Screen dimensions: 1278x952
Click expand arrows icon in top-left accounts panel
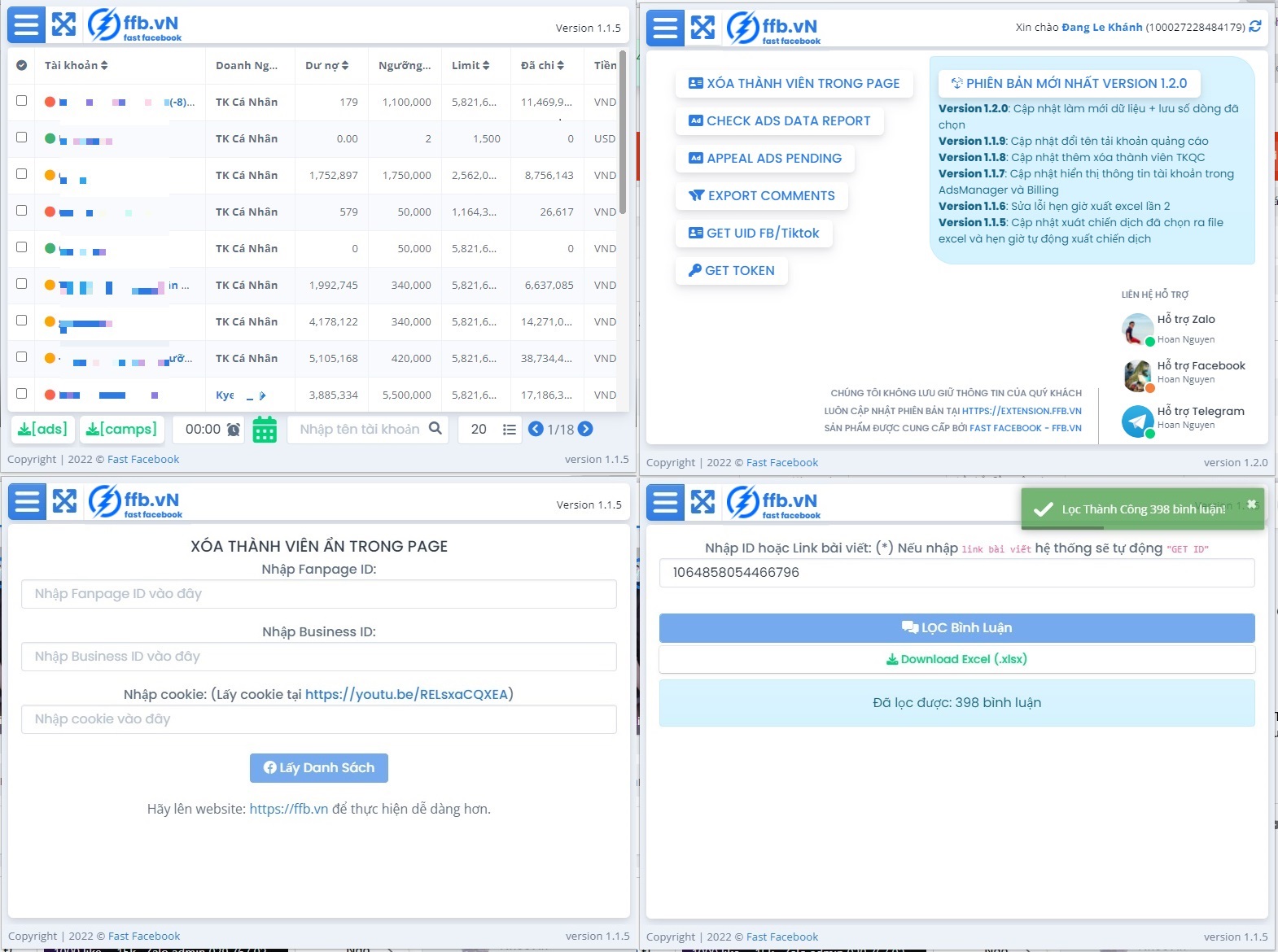pyautogui.click(x=64, y=25)
